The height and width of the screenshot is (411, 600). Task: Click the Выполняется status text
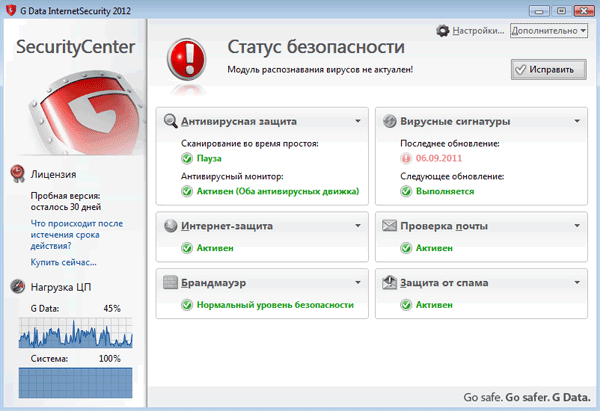point(445,191)
